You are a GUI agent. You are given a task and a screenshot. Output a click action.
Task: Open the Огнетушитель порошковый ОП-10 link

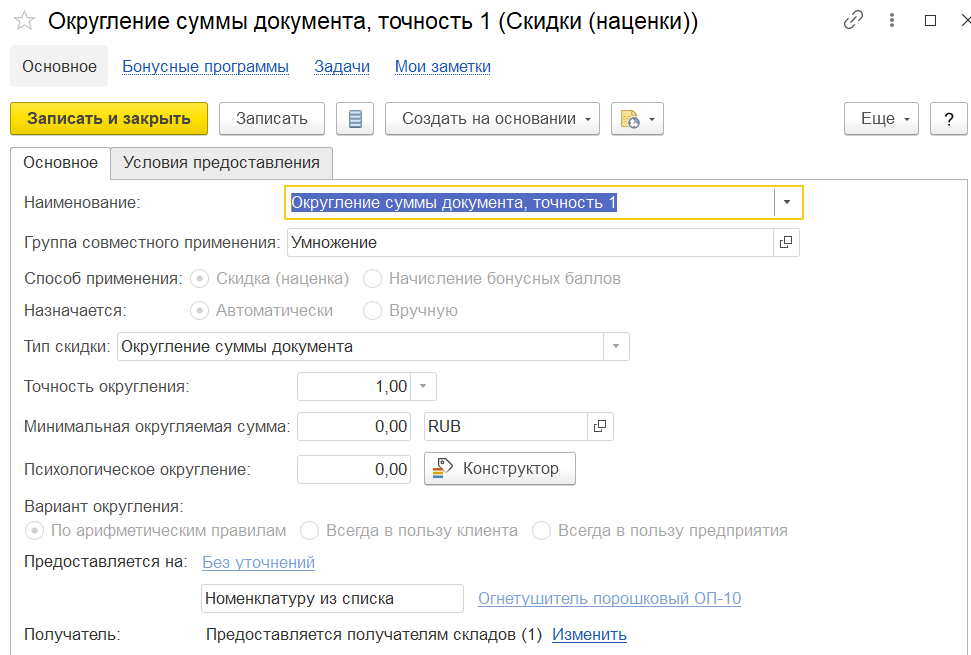(x=609, y=599)
